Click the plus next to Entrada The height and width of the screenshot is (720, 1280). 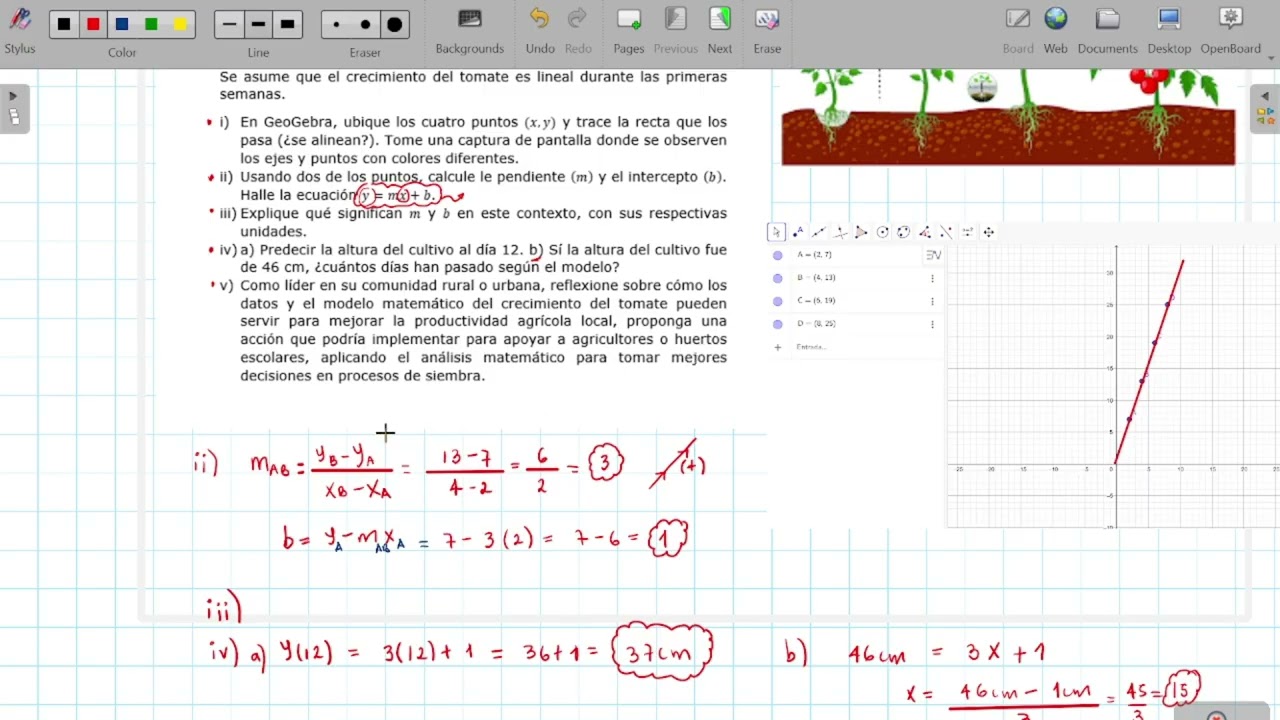[x=777, y=347]
